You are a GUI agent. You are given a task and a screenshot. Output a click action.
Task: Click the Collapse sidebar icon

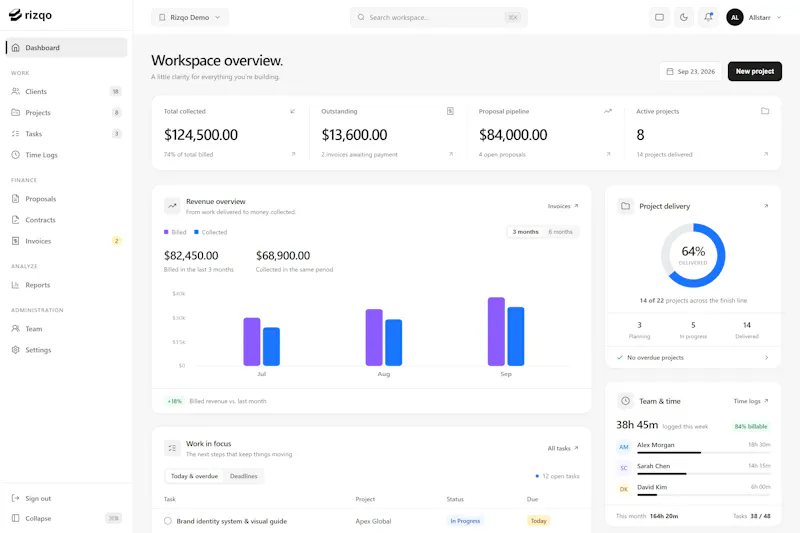coord(15,518)
